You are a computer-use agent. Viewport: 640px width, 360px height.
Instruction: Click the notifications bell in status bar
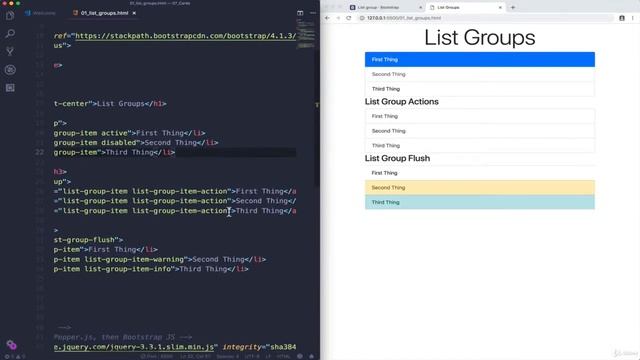tap(311, 356)
